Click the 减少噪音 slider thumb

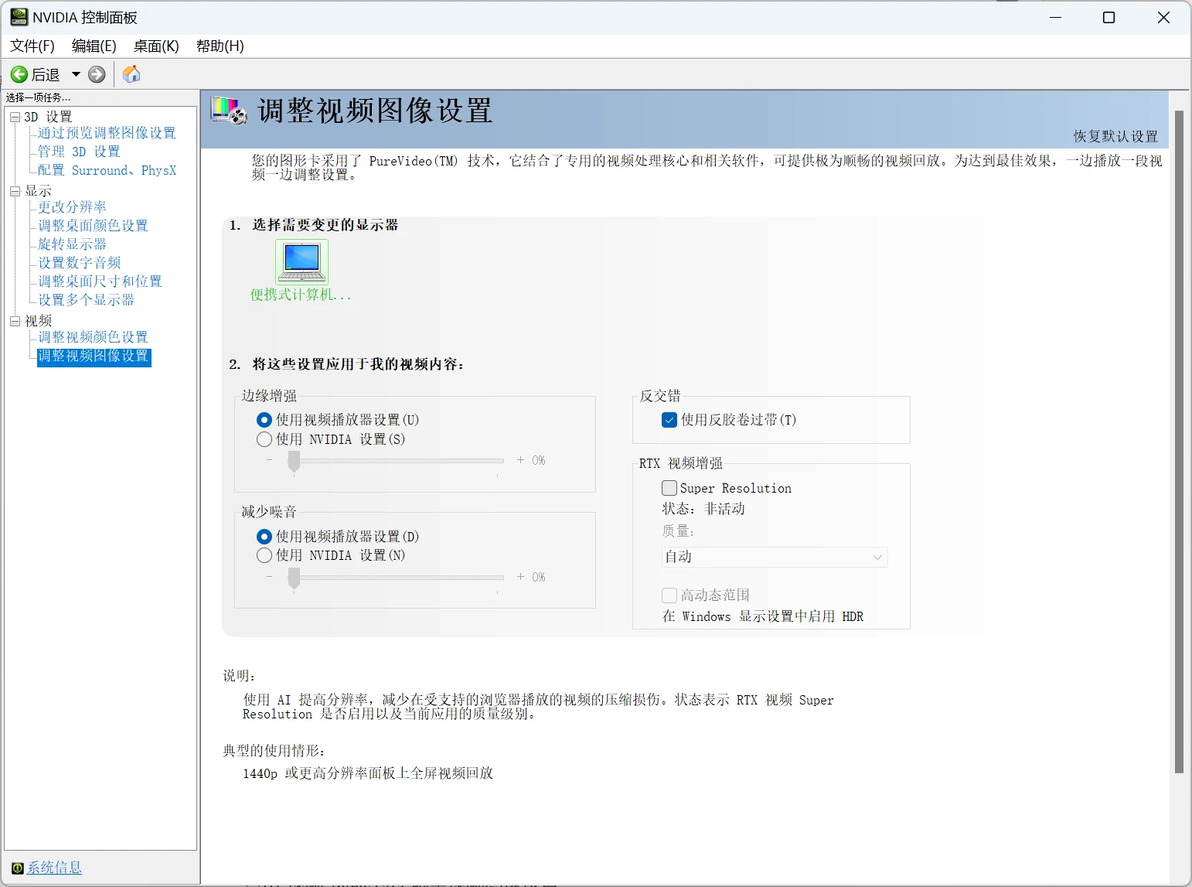coord(293,578)
